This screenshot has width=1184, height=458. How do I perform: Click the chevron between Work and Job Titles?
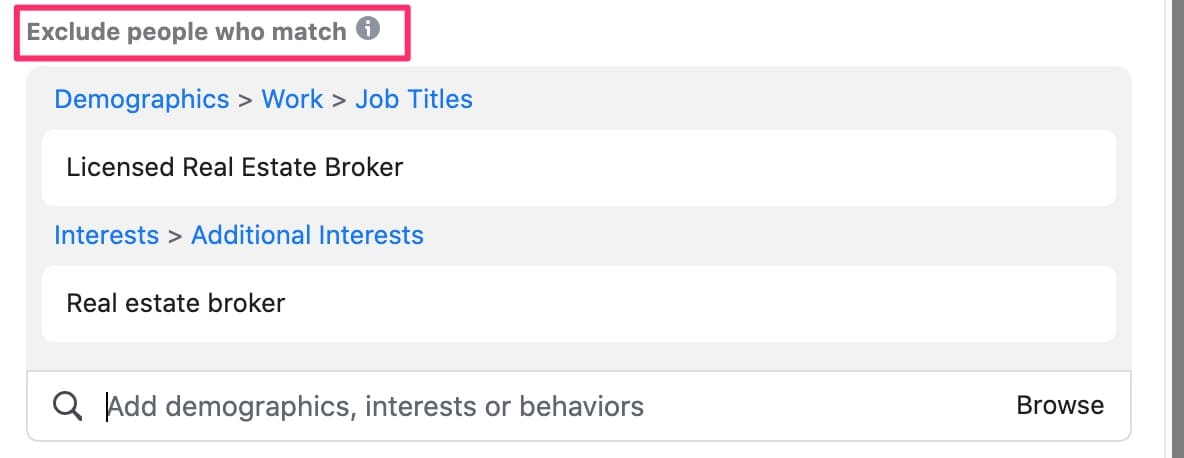339,100
